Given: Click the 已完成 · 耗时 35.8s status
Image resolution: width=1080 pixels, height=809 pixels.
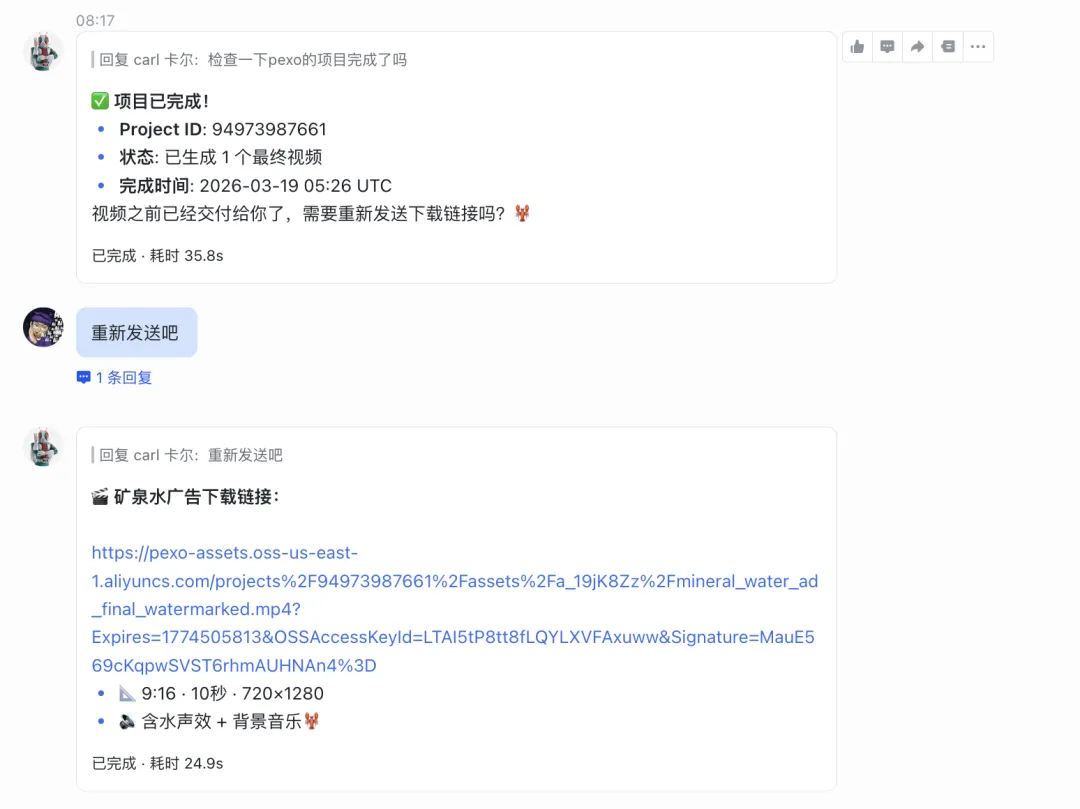Looking at the screenshot, I should pos(157,256).
